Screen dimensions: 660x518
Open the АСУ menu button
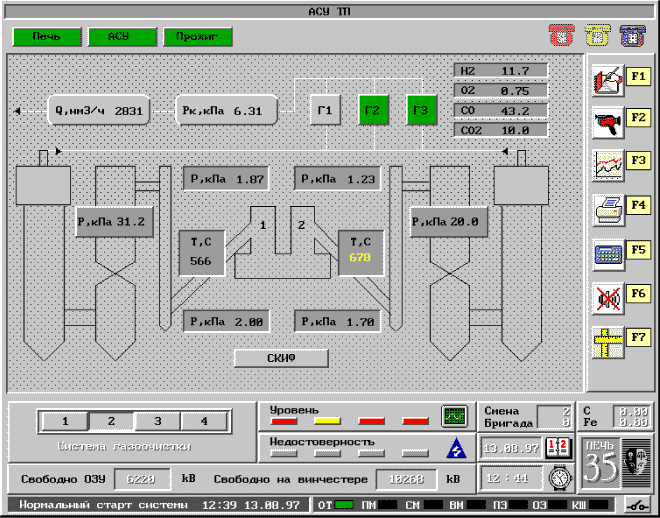(x=121, y=37)
